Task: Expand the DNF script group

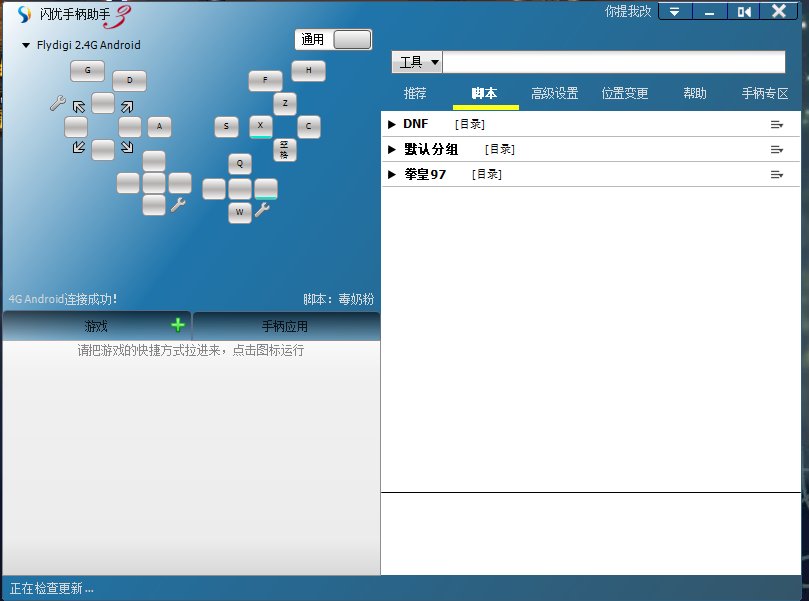Action: pyautogui.click(x=391, y=124)
